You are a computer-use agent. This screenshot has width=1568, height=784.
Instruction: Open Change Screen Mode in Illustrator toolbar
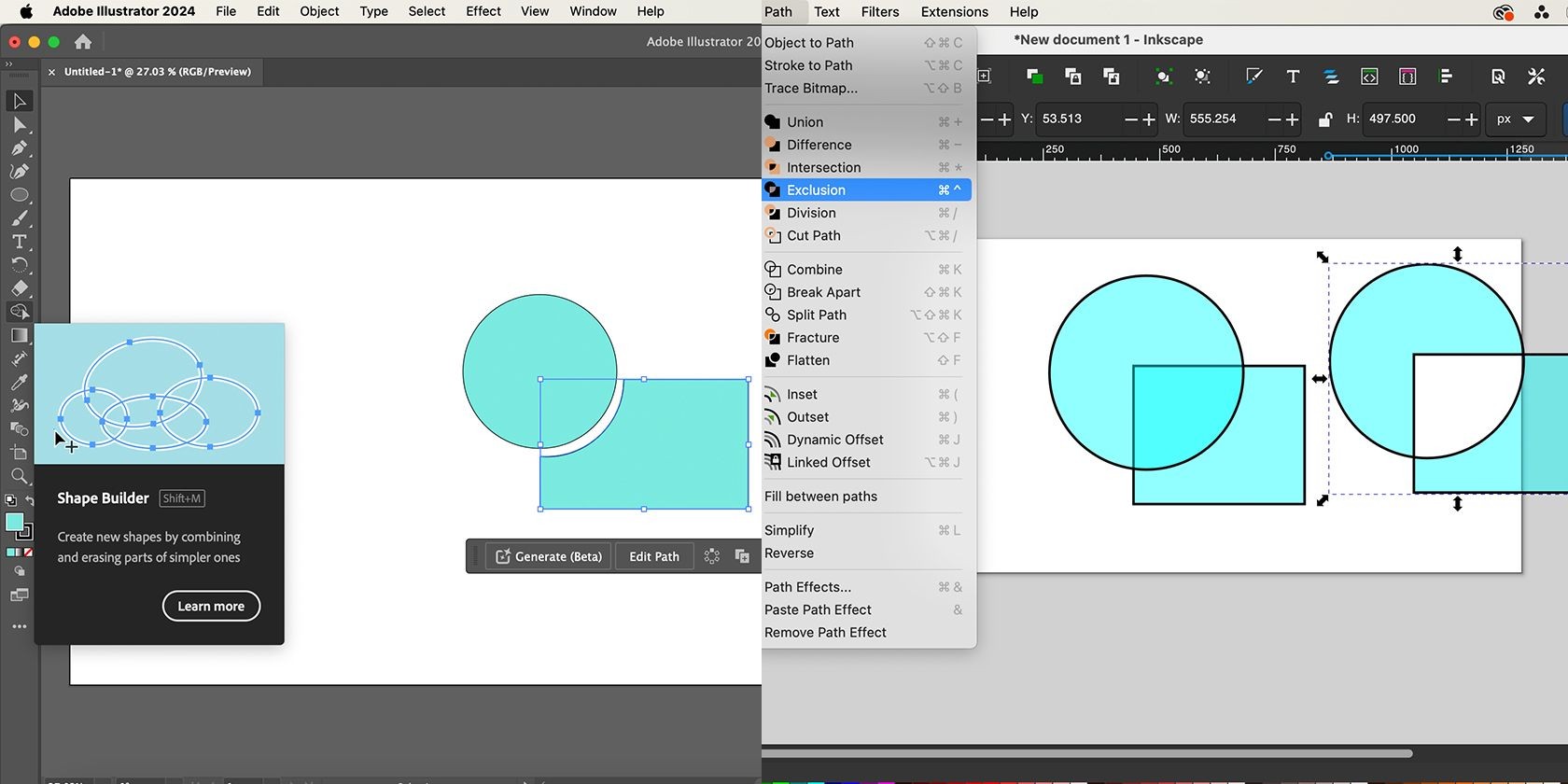20,595
